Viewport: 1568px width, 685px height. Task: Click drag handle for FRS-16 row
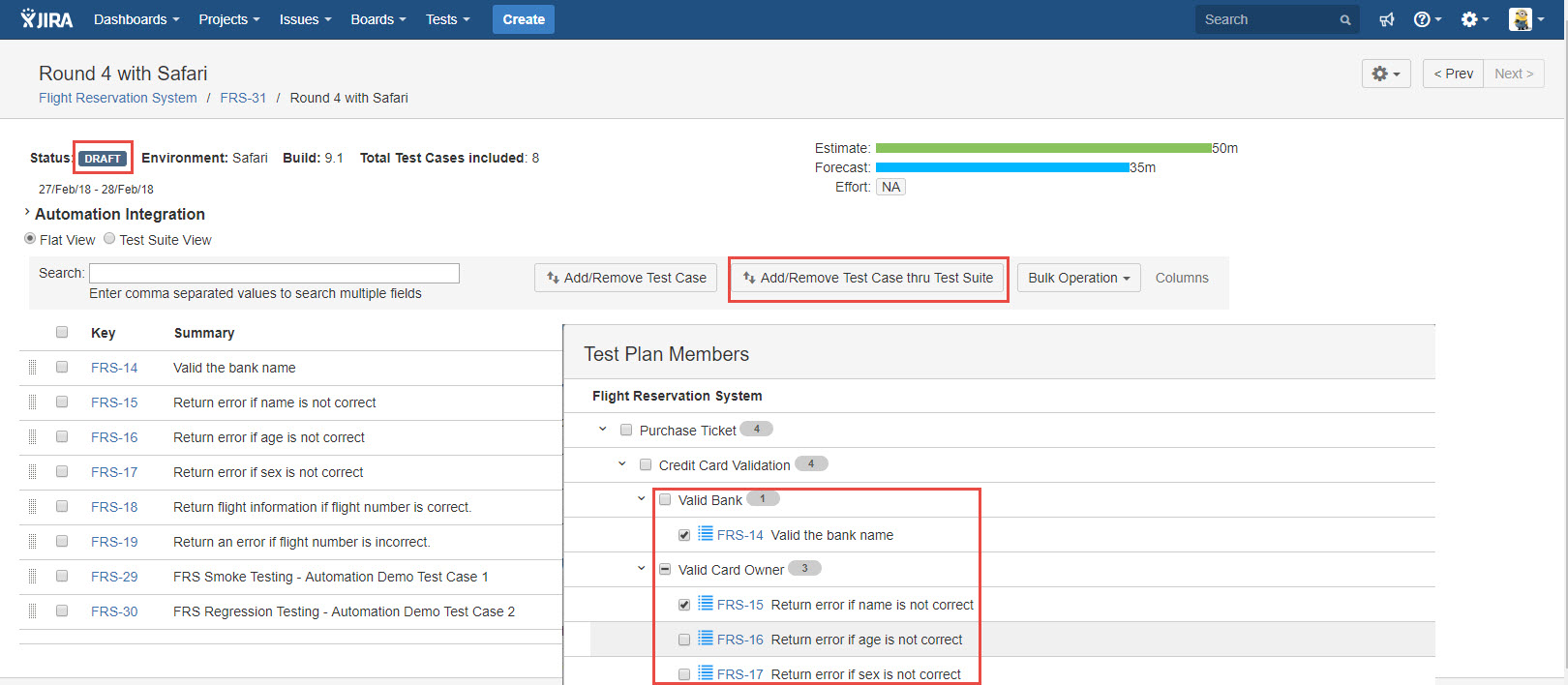pos(32,437)
